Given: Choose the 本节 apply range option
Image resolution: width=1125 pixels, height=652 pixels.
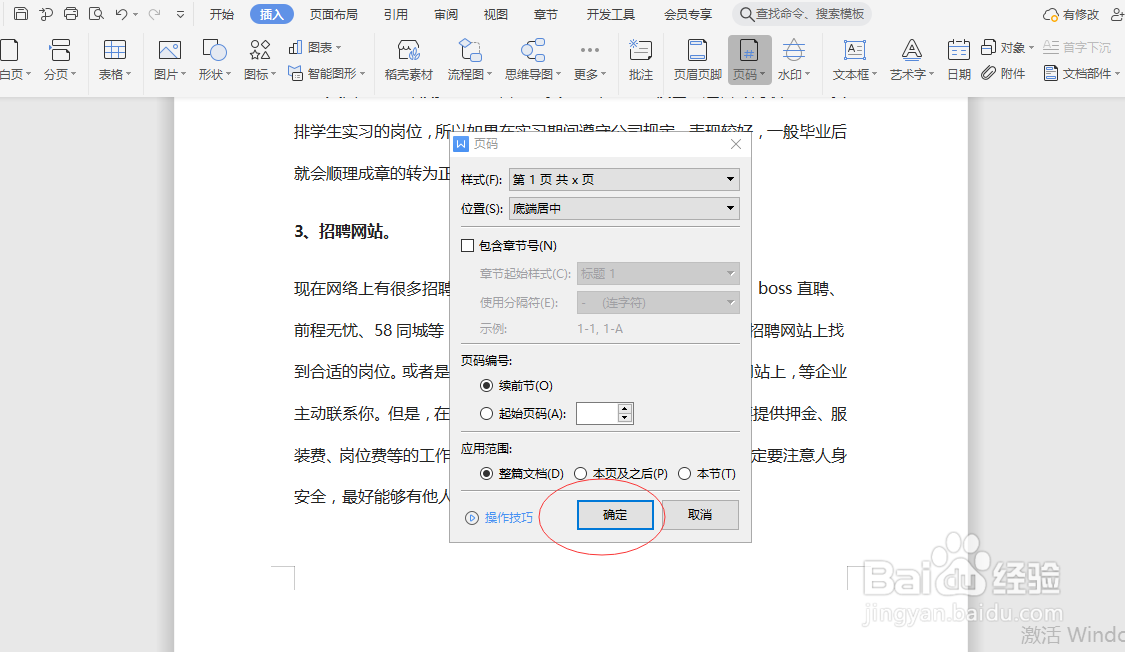Looking at the screenshot, I should [x=683, y=473].
